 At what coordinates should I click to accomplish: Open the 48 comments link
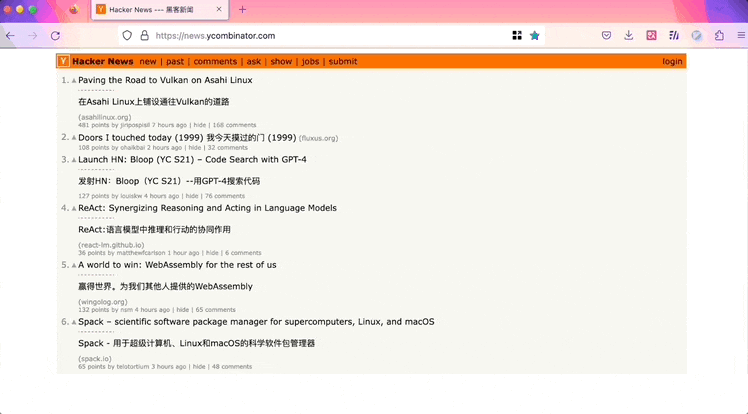click(x=232, y=366)
